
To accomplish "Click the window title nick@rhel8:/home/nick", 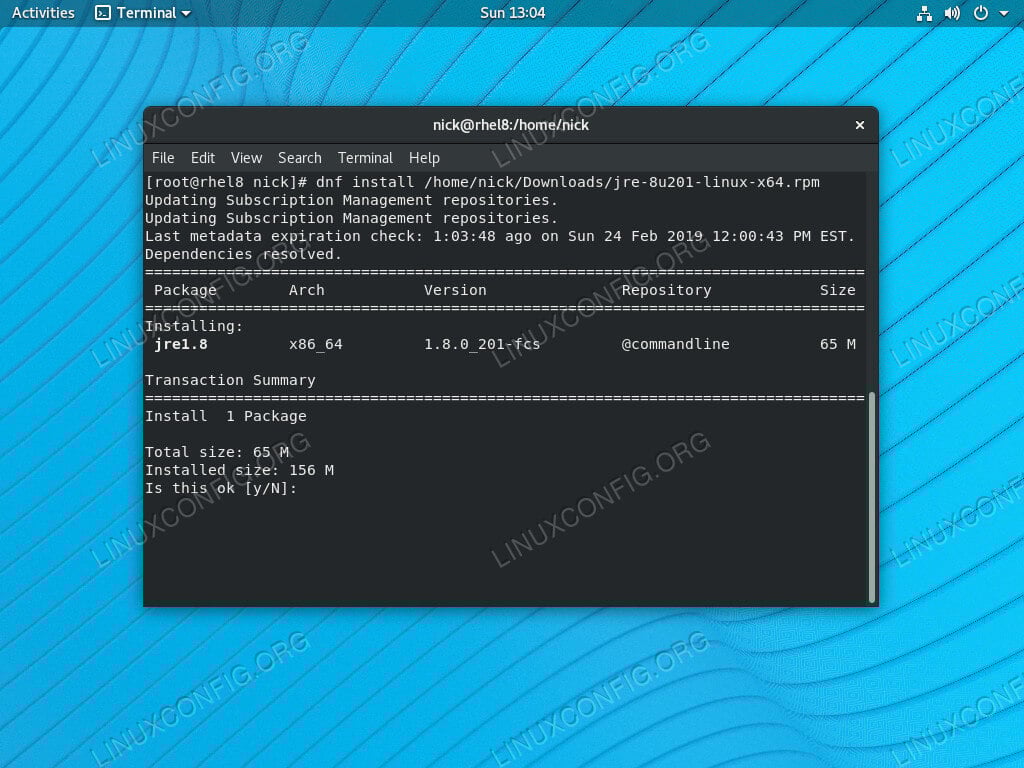I will (511, 125).
